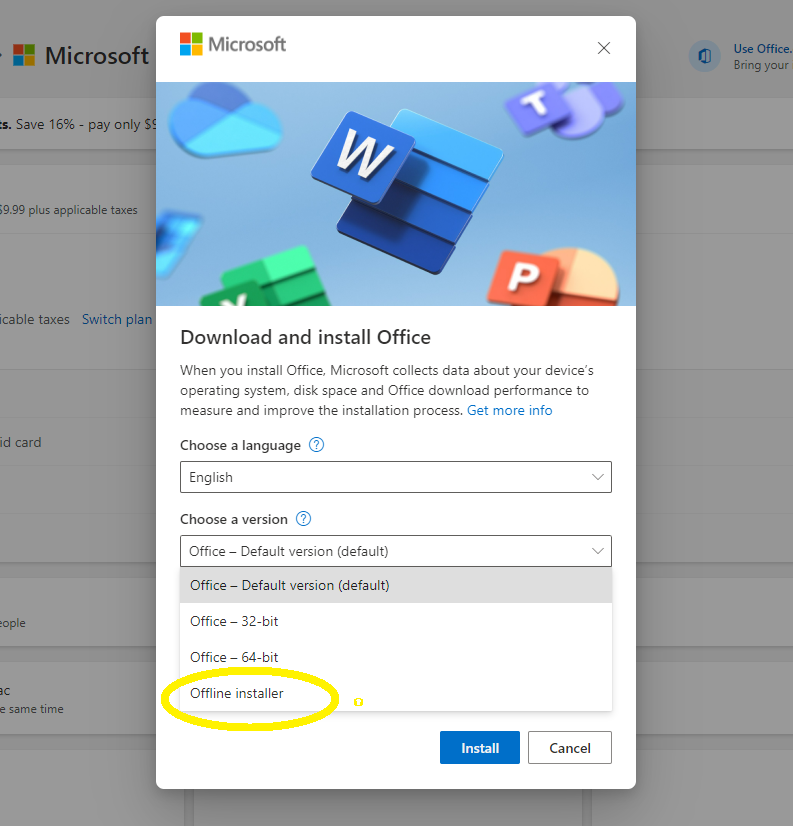Click the Word artwork in the banner
Image resolution: width=793 pixels, height=826 pixels.
point(406,192)
